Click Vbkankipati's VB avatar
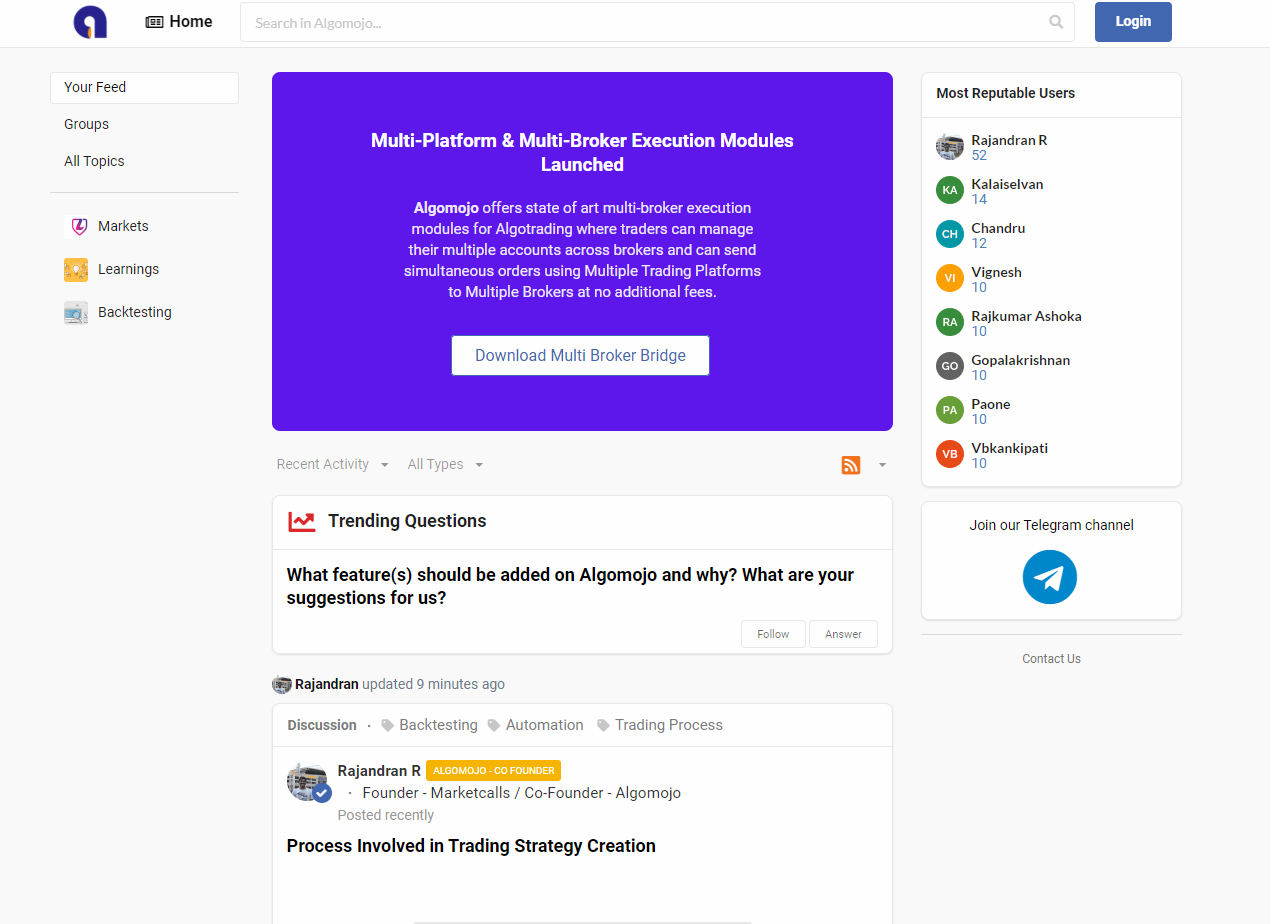 click(x=950, y=454)
